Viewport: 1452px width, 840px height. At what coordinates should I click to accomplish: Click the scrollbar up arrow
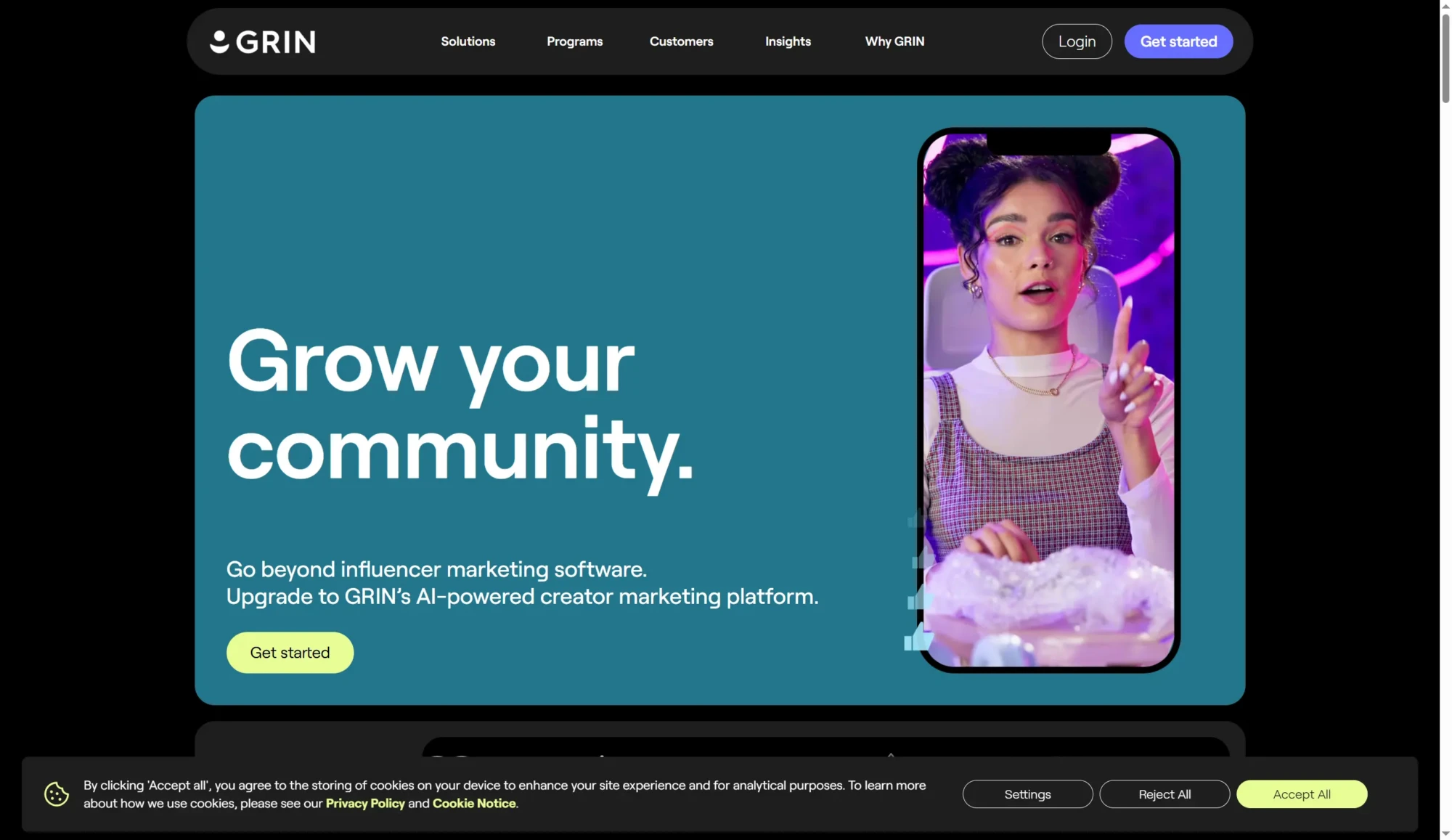tap(1445, 5)
